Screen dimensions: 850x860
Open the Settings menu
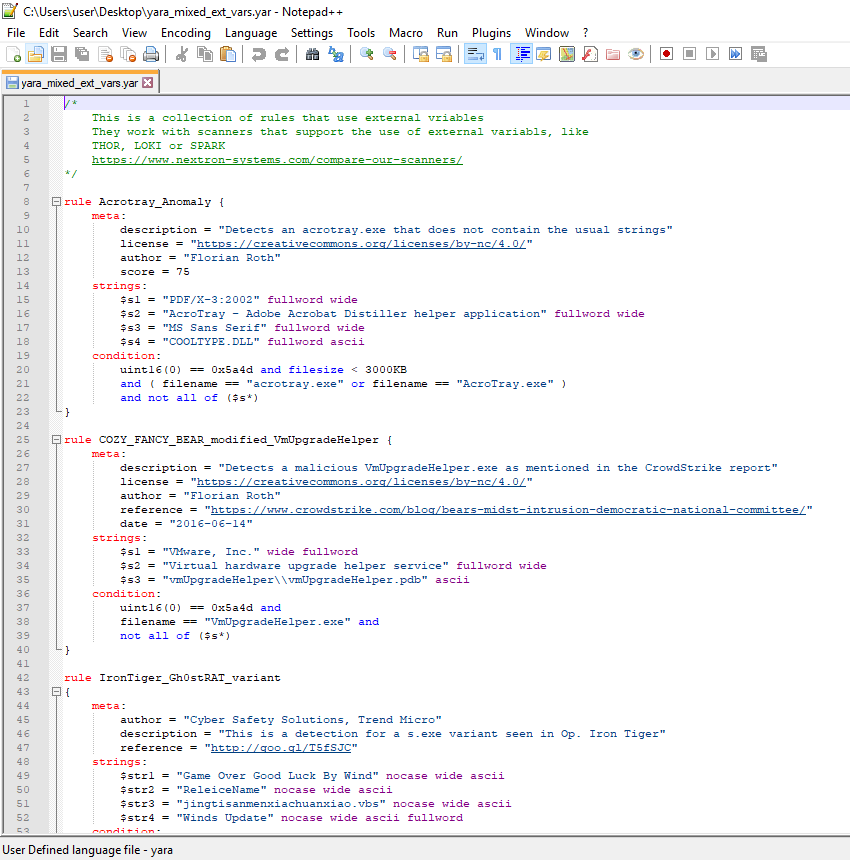(x=311, y=33)
